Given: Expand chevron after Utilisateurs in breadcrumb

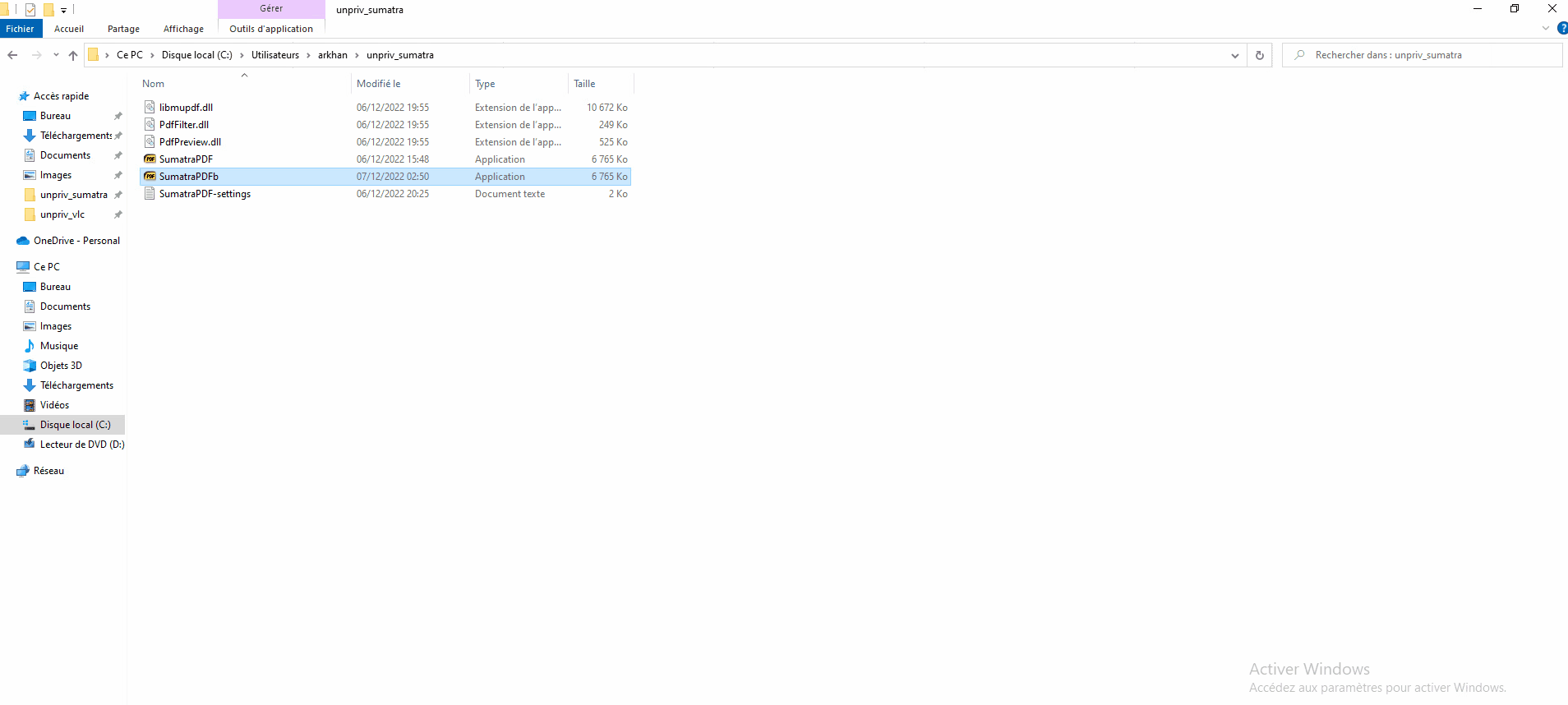Looking at the screenshot, I should tap(308, 55).
